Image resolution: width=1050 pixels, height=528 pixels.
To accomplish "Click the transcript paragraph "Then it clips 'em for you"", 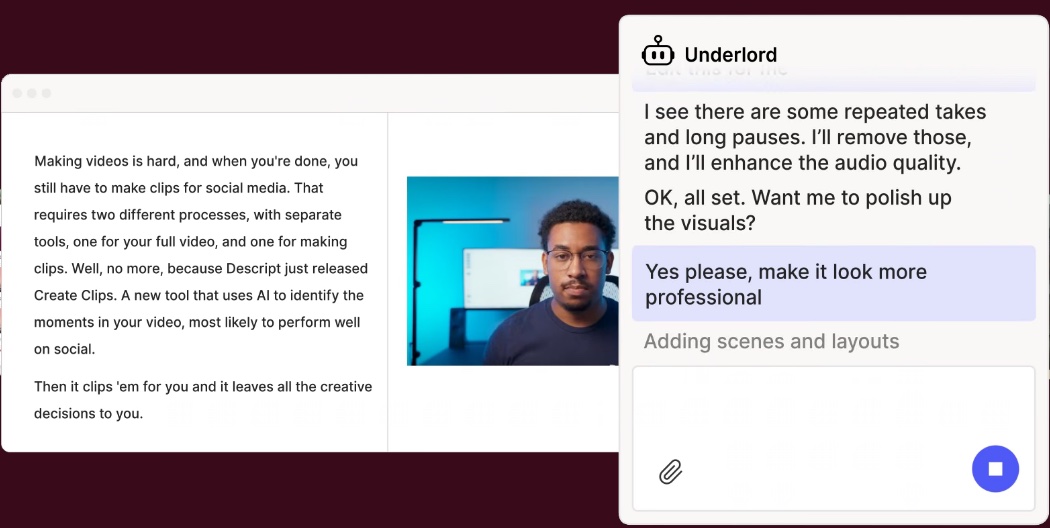I will [203, 400].
